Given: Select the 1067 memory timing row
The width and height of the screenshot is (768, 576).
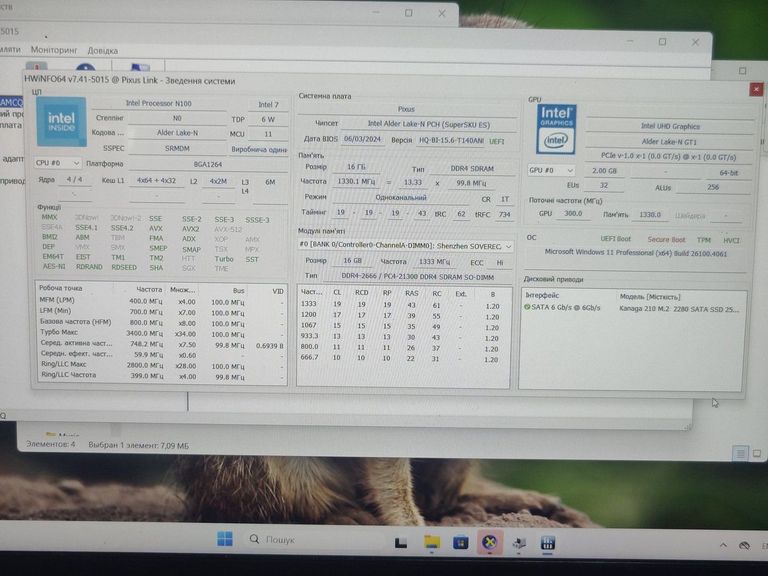Looking at the screenshot, I should (404, 326).
